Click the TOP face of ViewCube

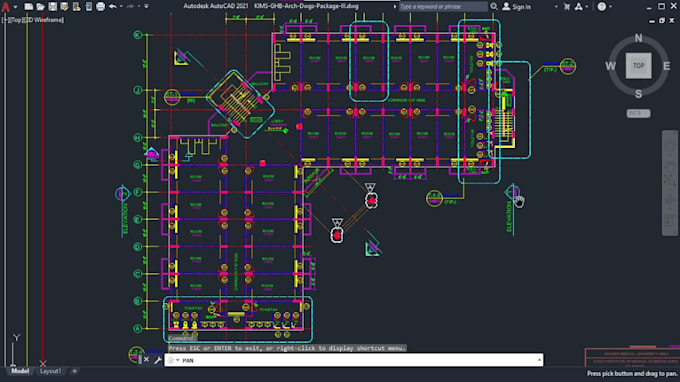638,66
